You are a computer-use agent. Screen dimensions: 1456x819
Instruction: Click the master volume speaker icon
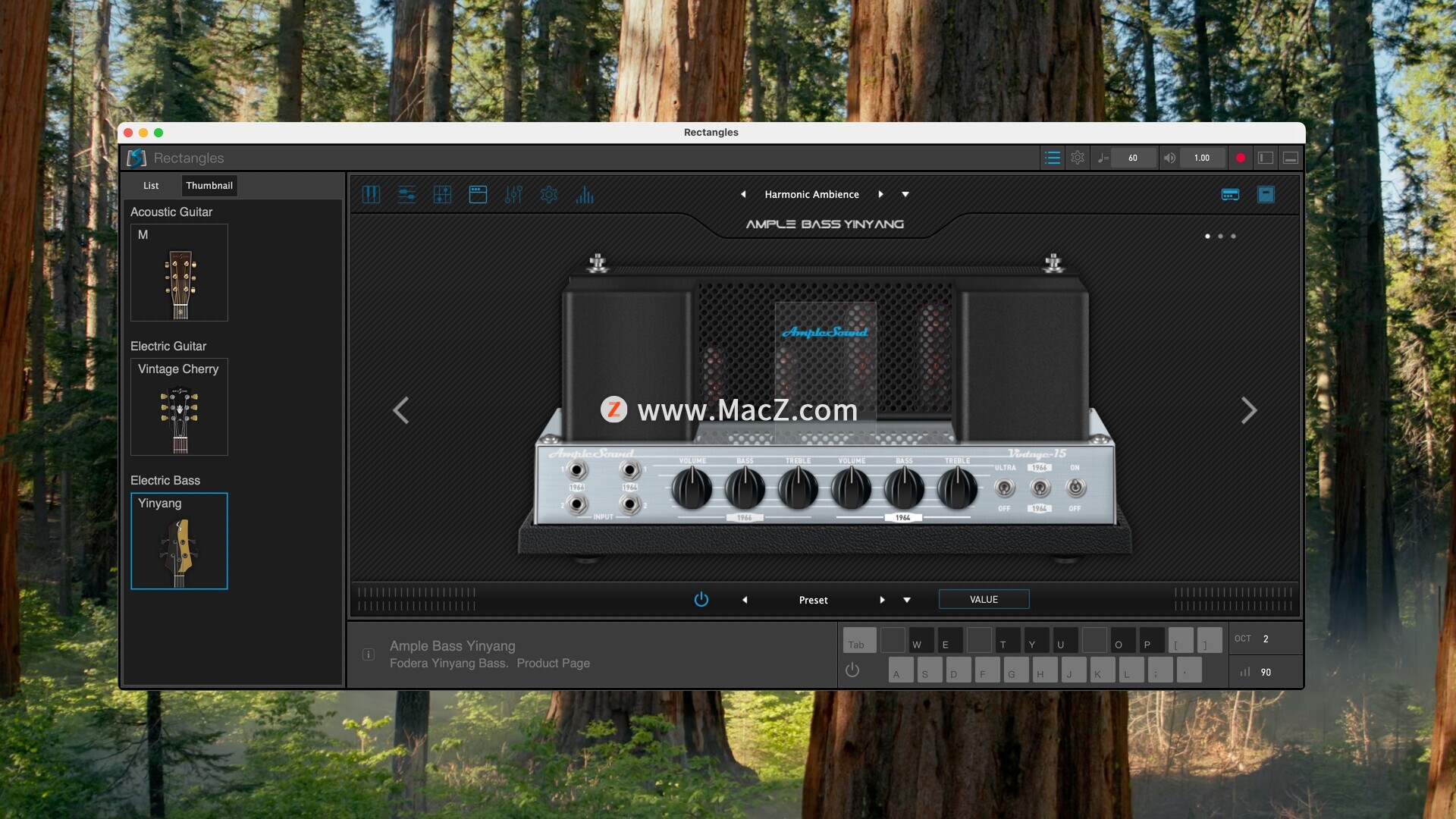[1170, 158]
